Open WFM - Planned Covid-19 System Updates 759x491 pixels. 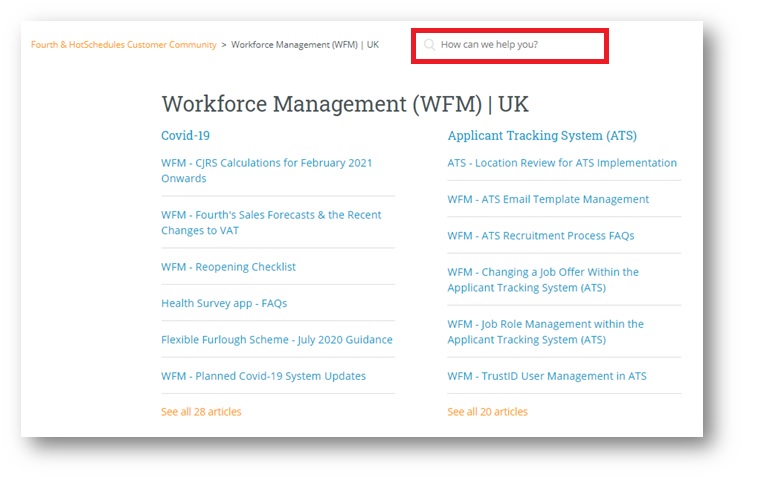[x=263, y=376]
